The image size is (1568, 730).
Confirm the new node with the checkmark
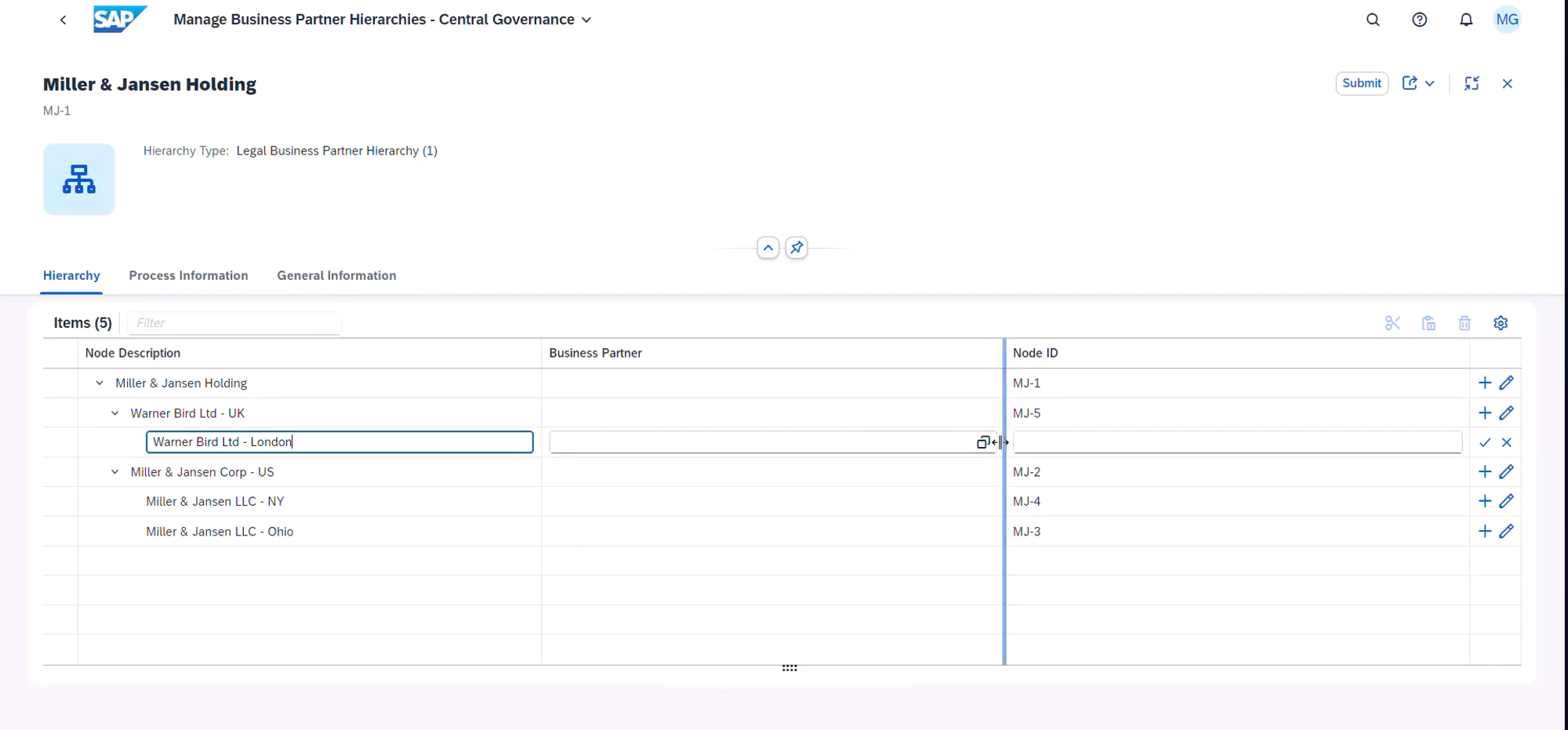1485,442
